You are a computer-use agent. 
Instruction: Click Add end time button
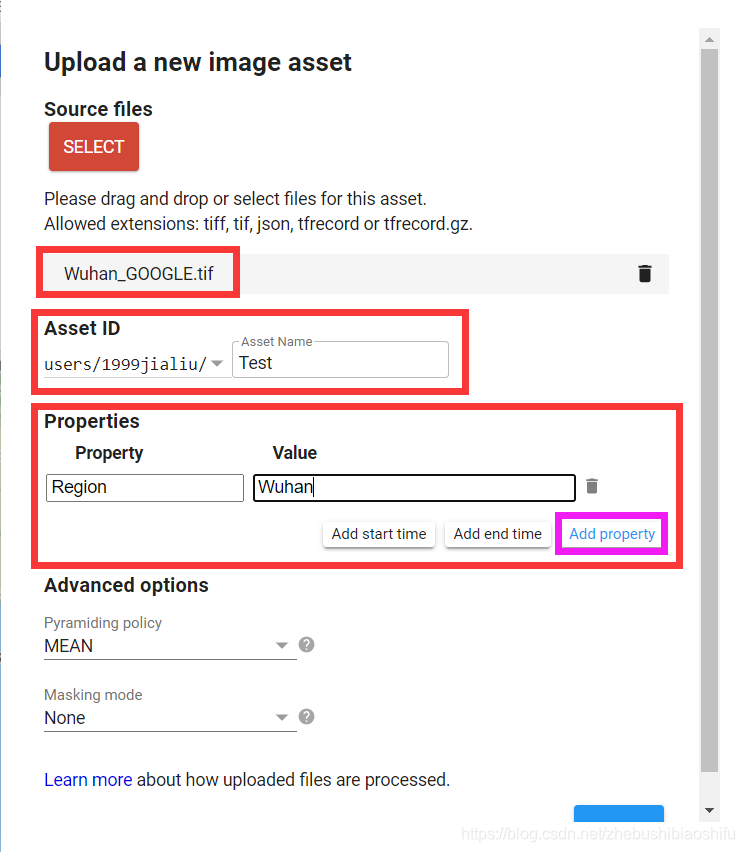click(497, 534)
